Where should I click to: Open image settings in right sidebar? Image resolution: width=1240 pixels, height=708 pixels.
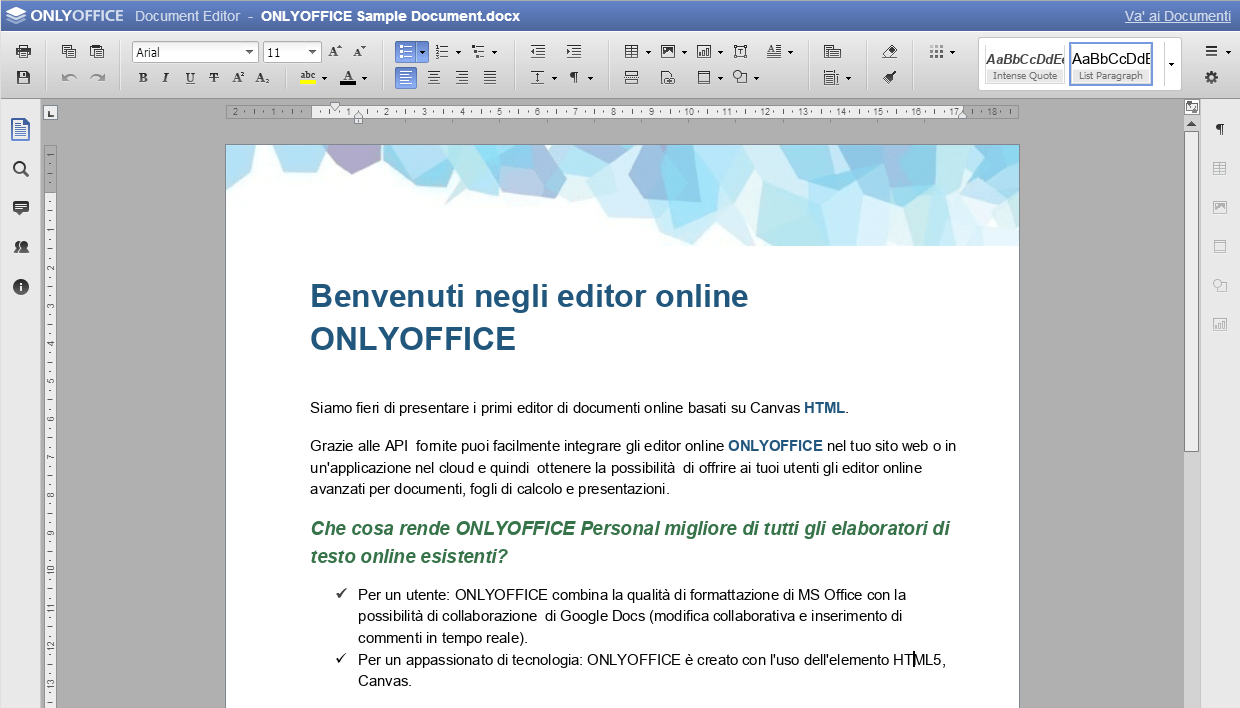coord(1220,207)
